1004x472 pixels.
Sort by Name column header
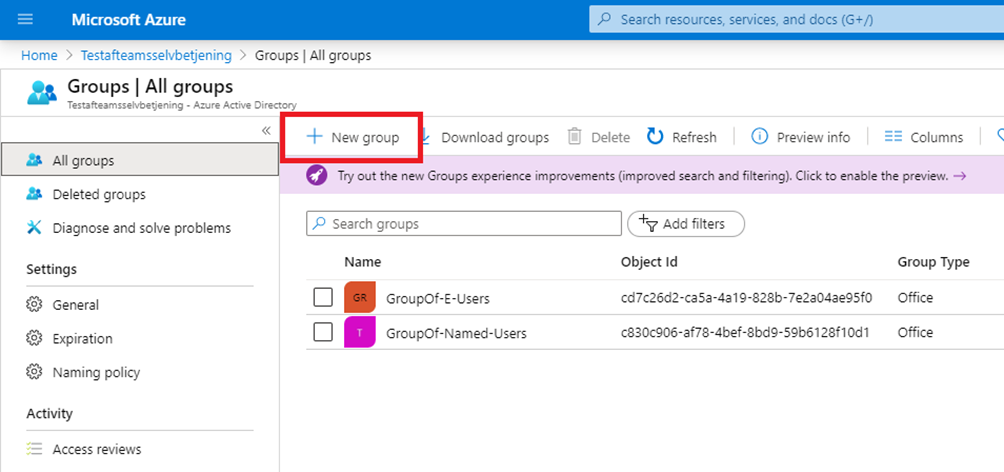(362, 262)
